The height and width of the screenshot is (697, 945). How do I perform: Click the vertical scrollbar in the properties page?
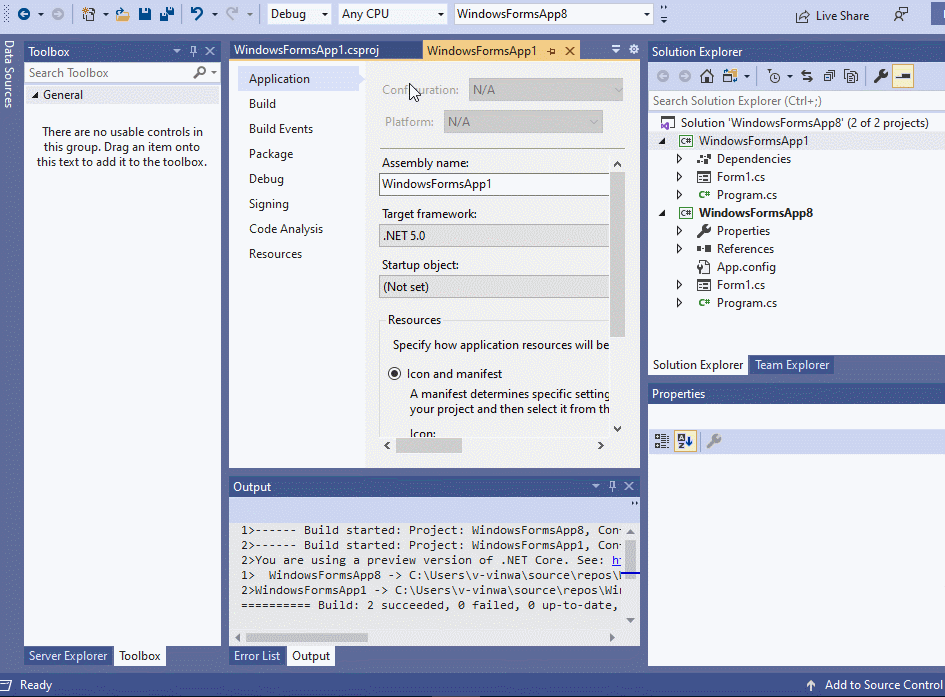pos(617,253)
